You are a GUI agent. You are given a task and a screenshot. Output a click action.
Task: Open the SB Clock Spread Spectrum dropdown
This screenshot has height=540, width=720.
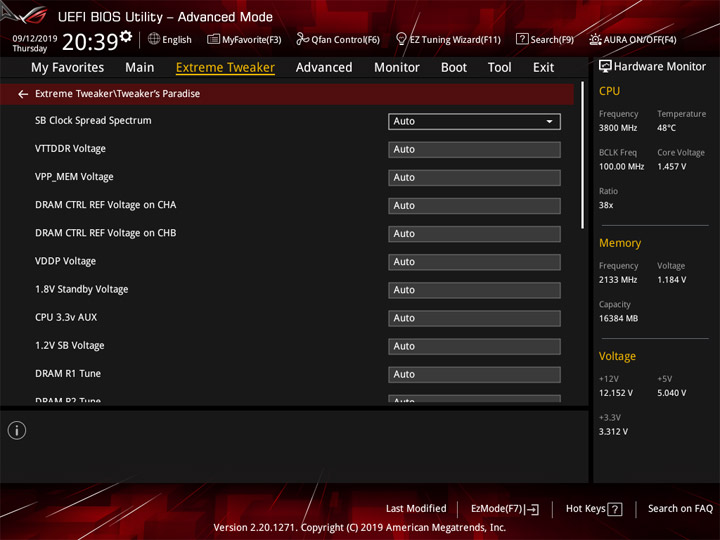coord(474,121)
